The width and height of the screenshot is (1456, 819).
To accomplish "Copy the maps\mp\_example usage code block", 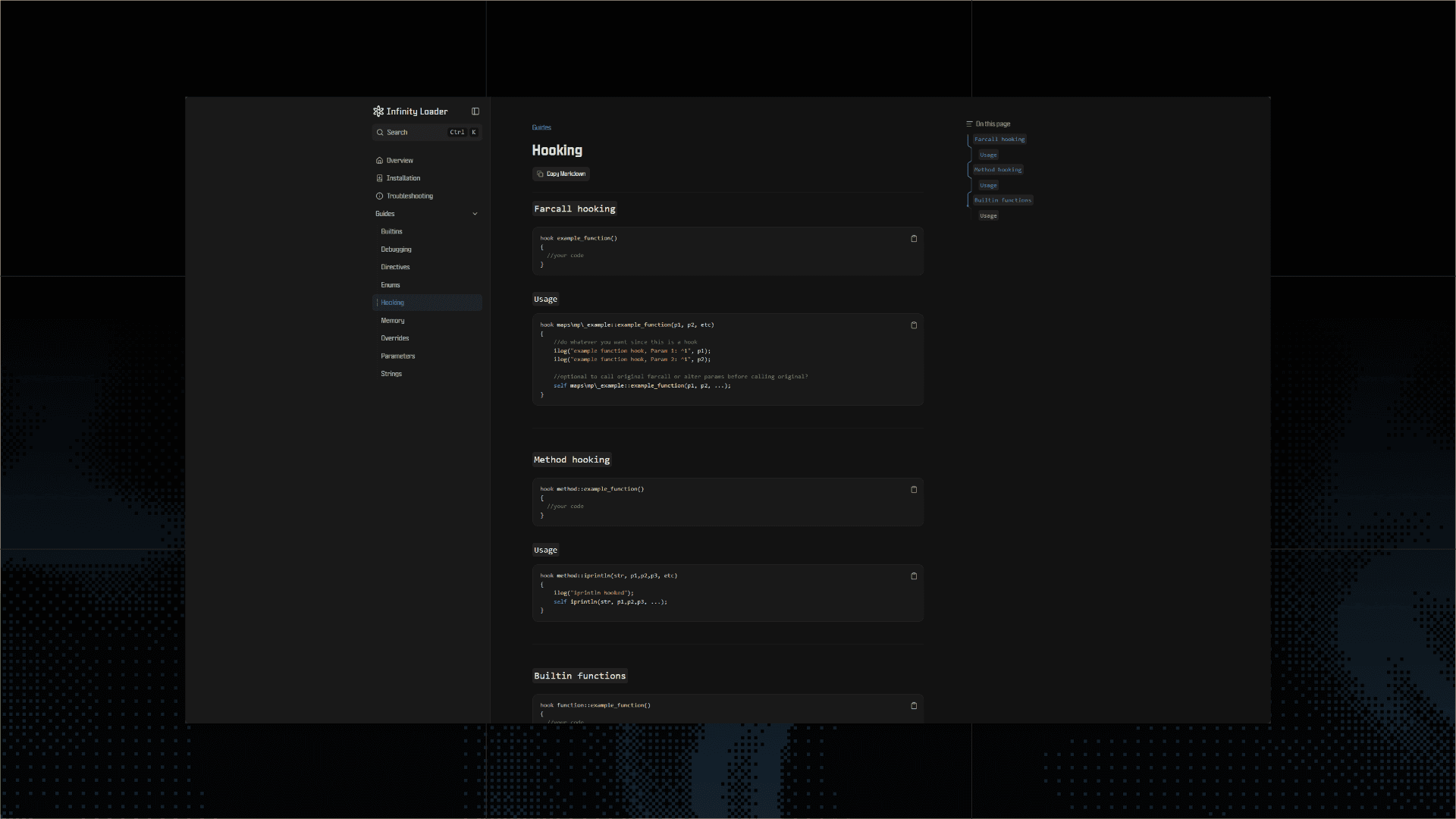I will point(914,325).
